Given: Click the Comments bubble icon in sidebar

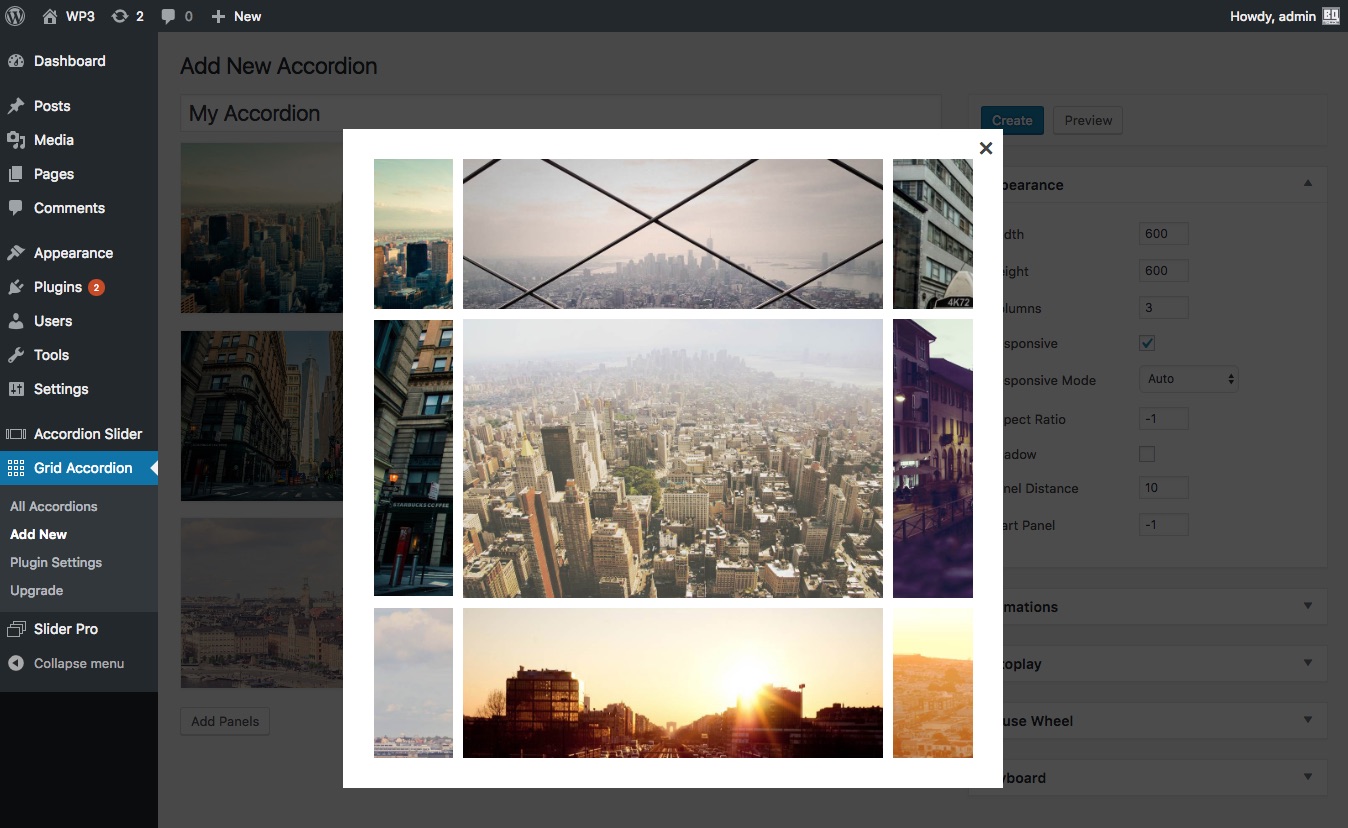Looking at the screenshot, I should (x=15, y=208).
